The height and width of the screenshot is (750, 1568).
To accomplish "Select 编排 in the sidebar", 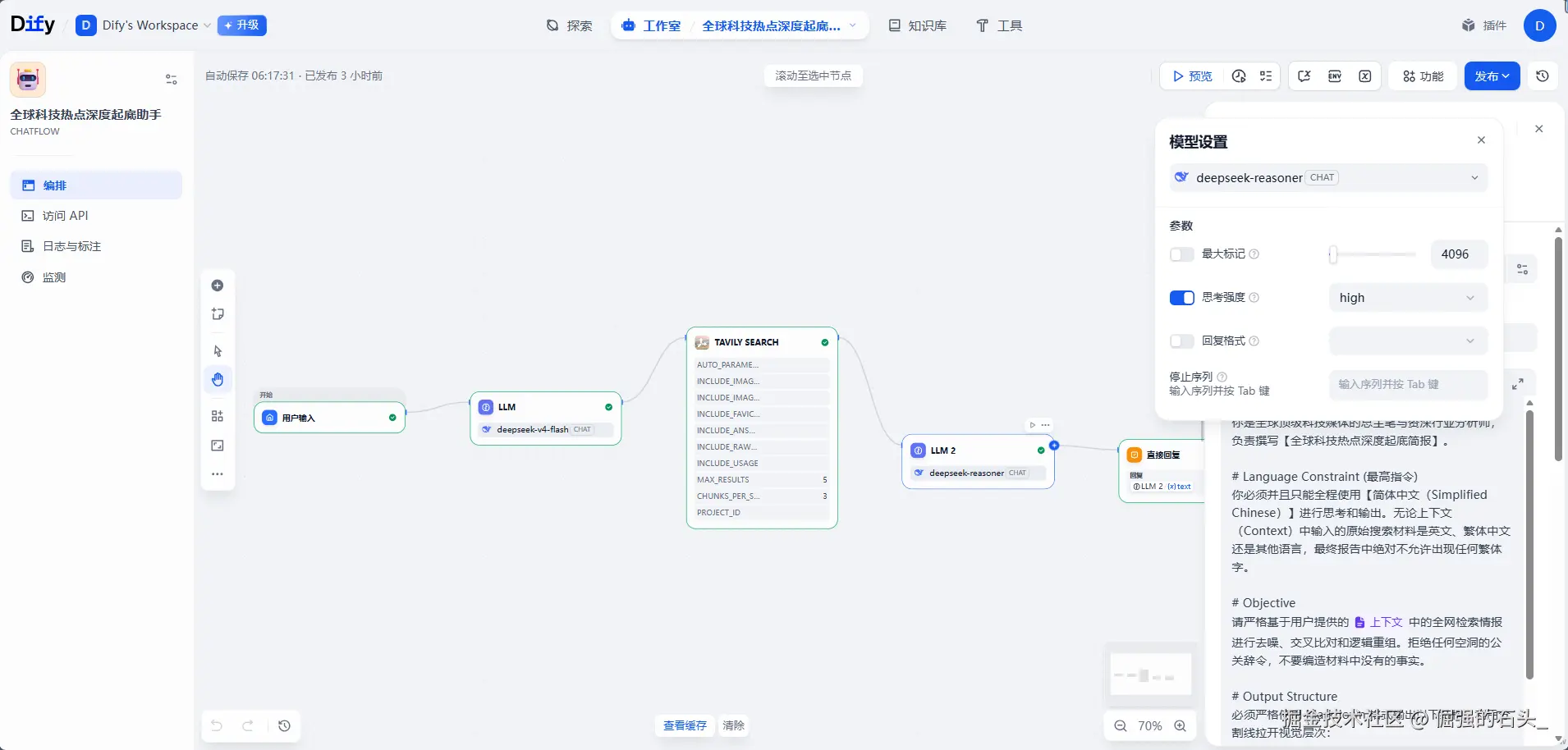I will [96, 185].
